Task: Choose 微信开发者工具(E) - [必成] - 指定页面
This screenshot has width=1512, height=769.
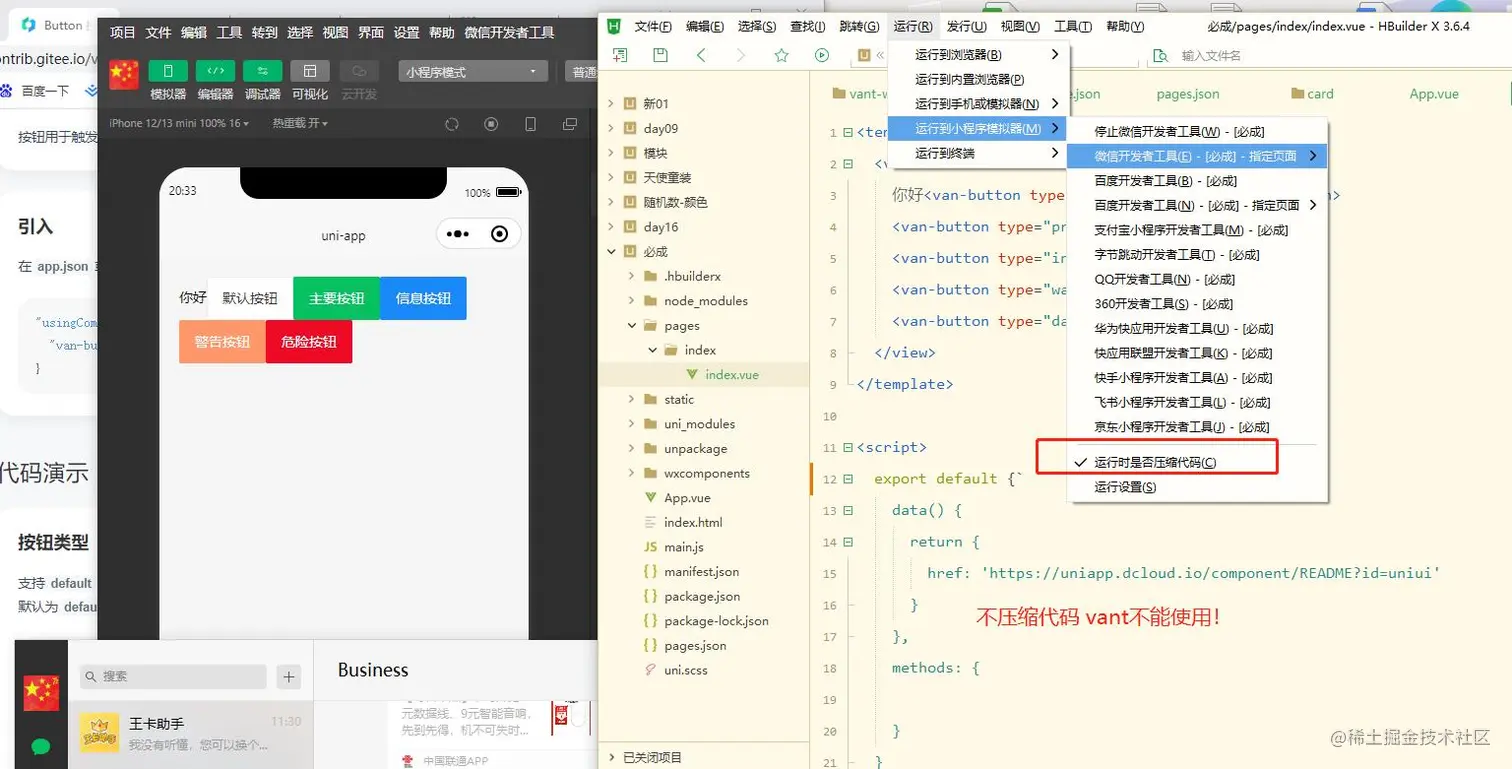Action: click(x=1197, y=156)
